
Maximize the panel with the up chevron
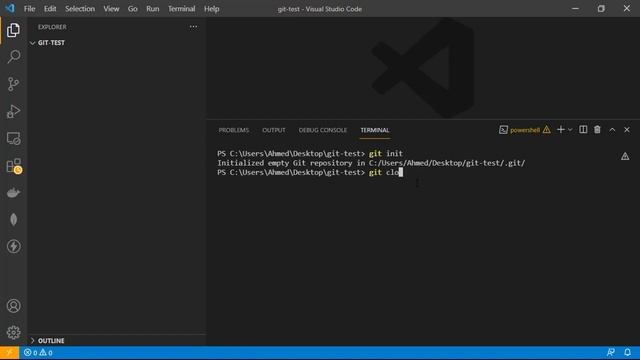point(612,130)
